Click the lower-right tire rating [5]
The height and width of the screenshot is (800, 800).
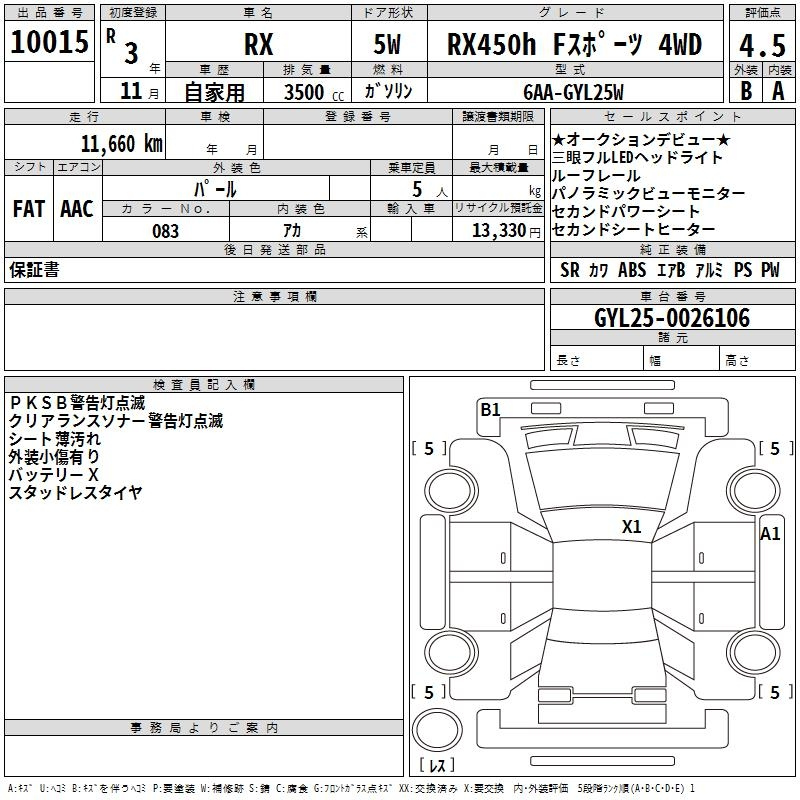point(770,692)
